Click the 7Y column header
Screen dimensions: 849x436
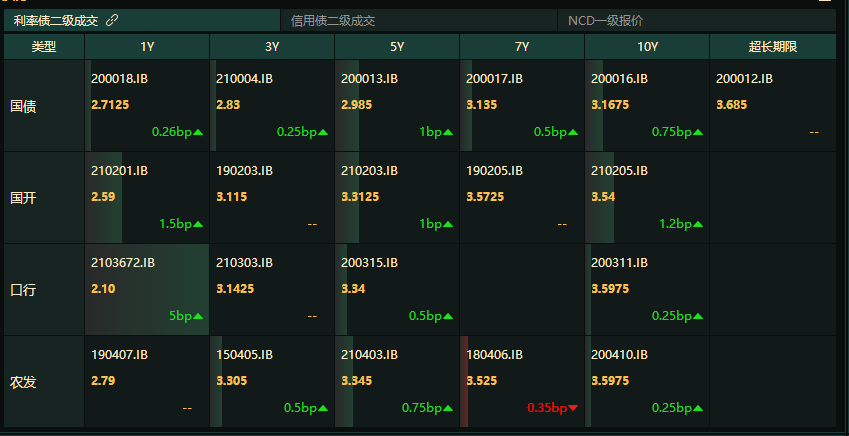(522, 47)
